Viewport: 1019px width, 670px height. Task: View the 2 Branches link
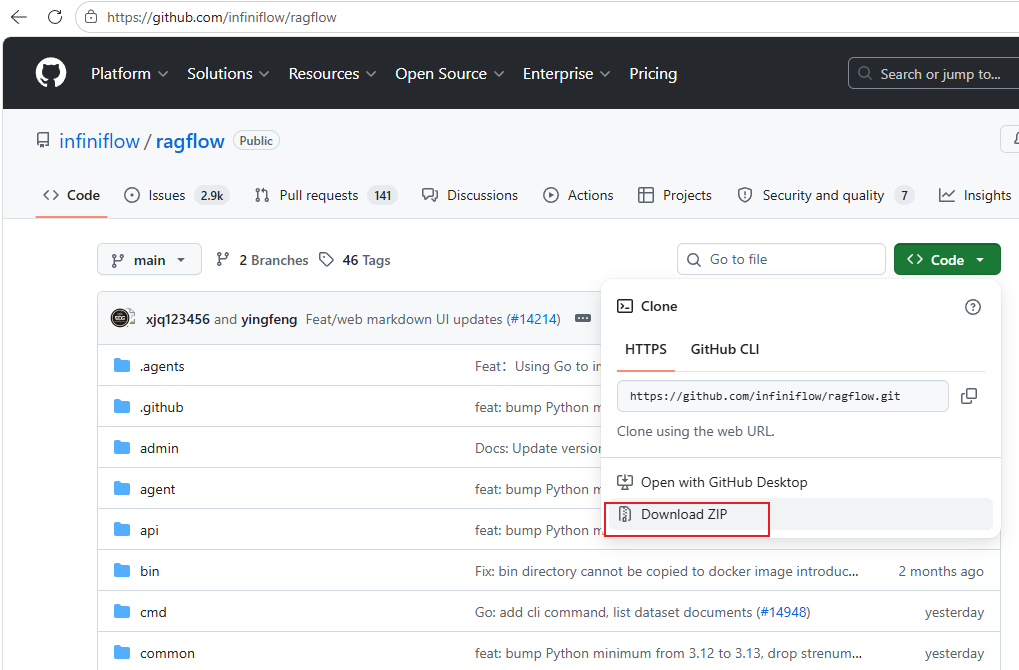point(262,260)
